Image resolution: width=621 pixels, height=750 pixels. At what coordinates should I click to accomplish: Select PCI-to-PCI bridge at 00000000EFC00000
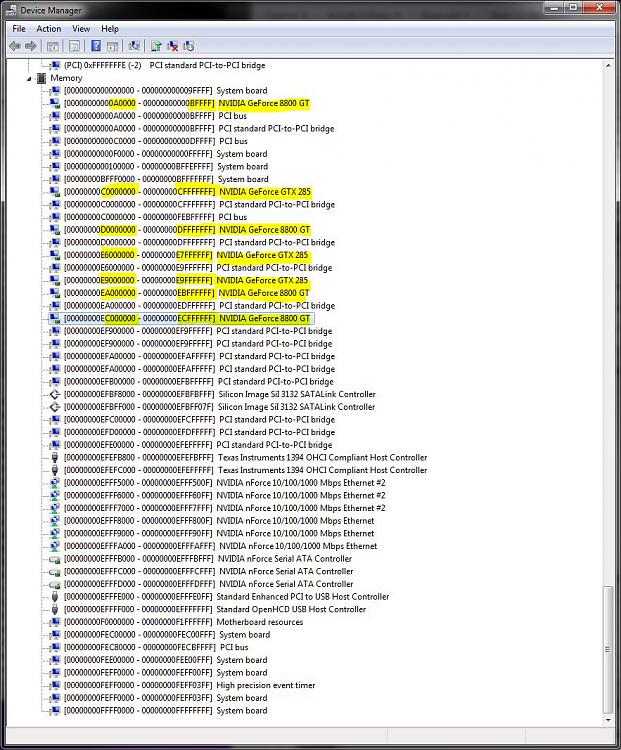point(199,419)
